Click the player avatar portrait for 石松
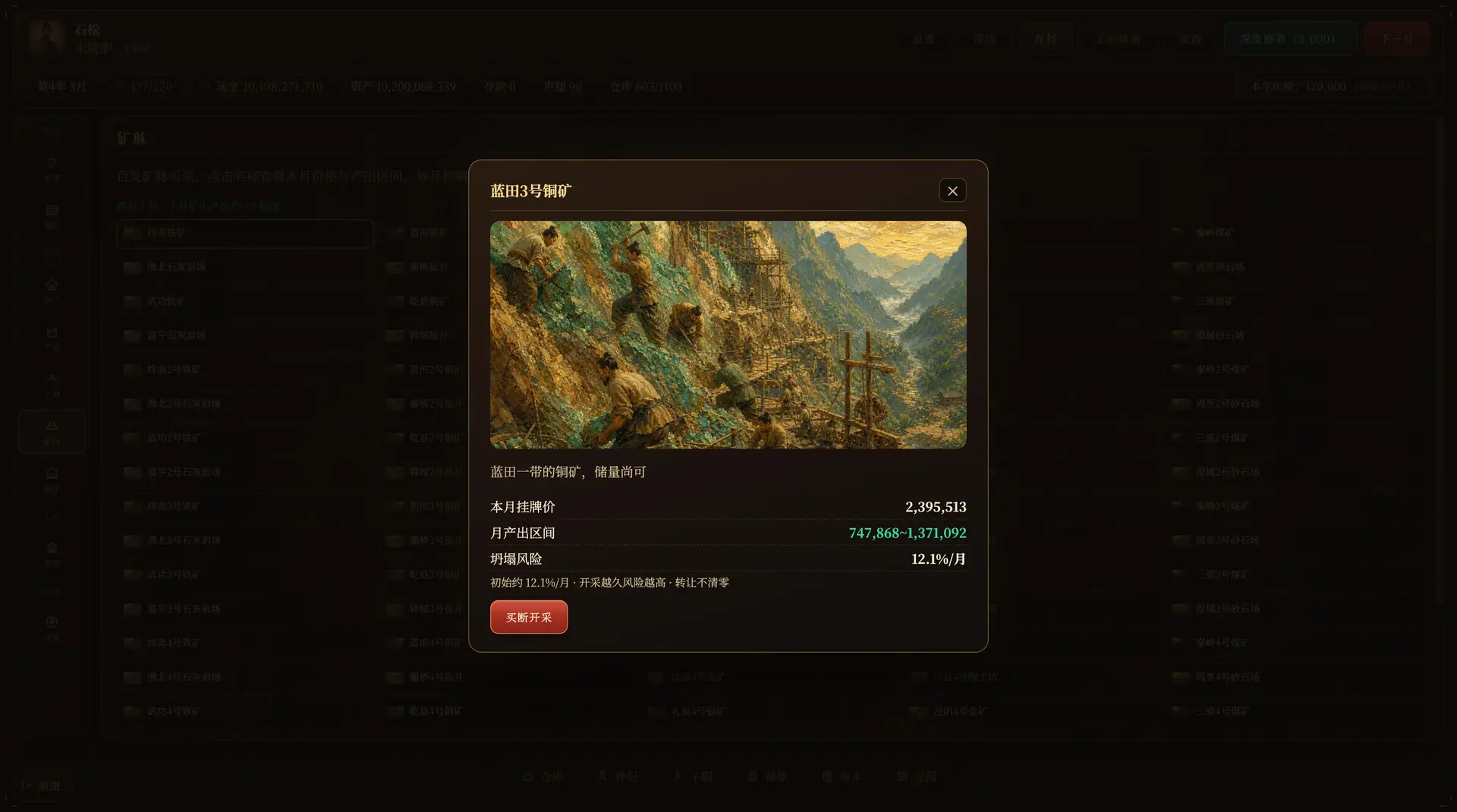The height and width of the screenshot is (812, 1457). click(x=47, y=38)
